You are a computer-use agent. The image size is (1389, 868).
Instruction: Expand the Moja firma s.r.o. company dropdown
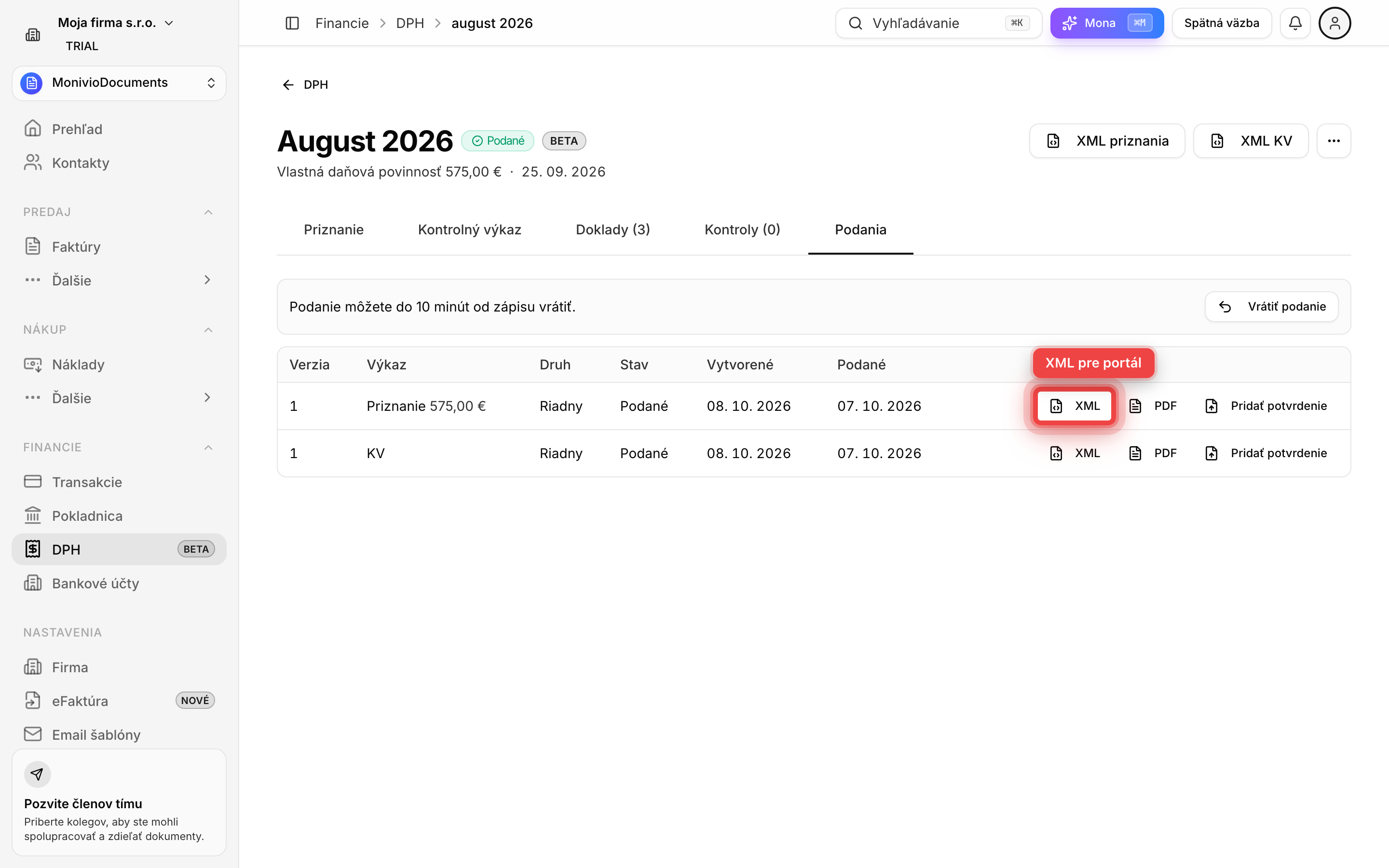(115, 23)
